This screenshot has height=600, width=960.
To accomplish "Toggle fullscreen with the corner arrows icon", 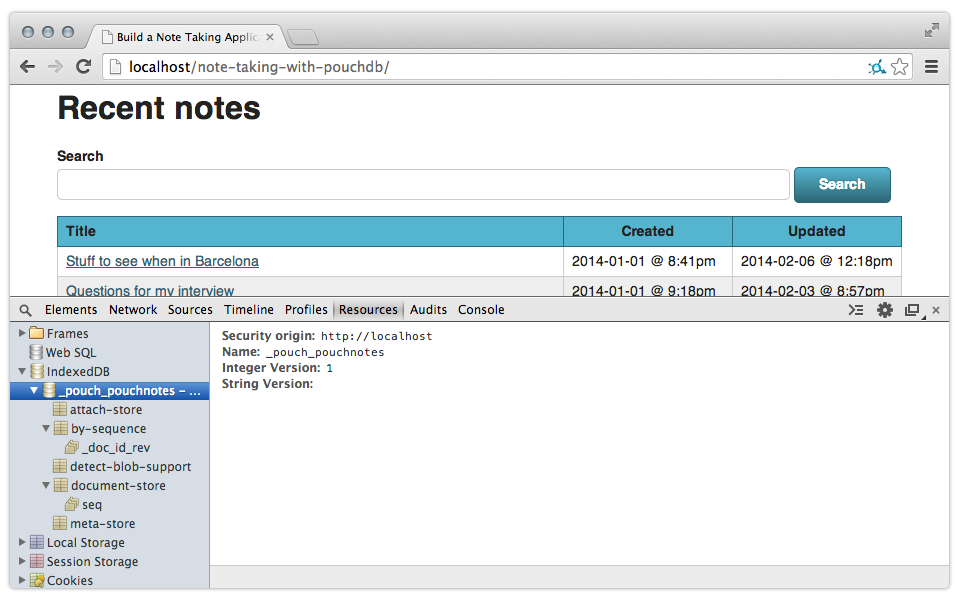I will point(932,30).
